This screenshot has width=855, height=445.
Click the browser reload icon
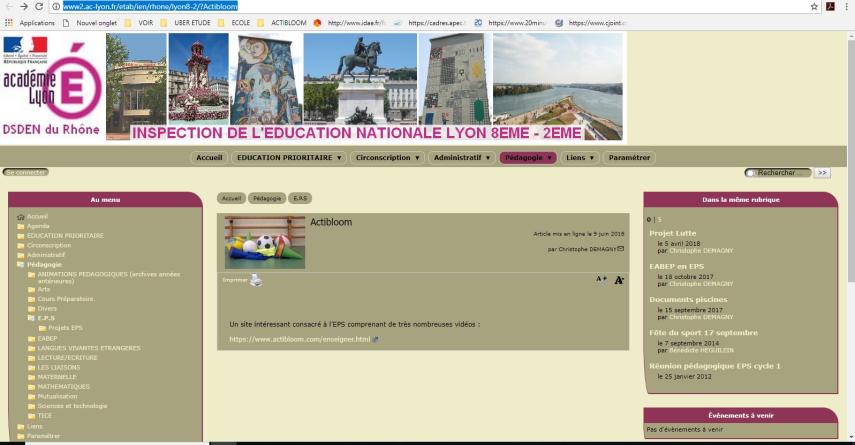click(38, 6)
